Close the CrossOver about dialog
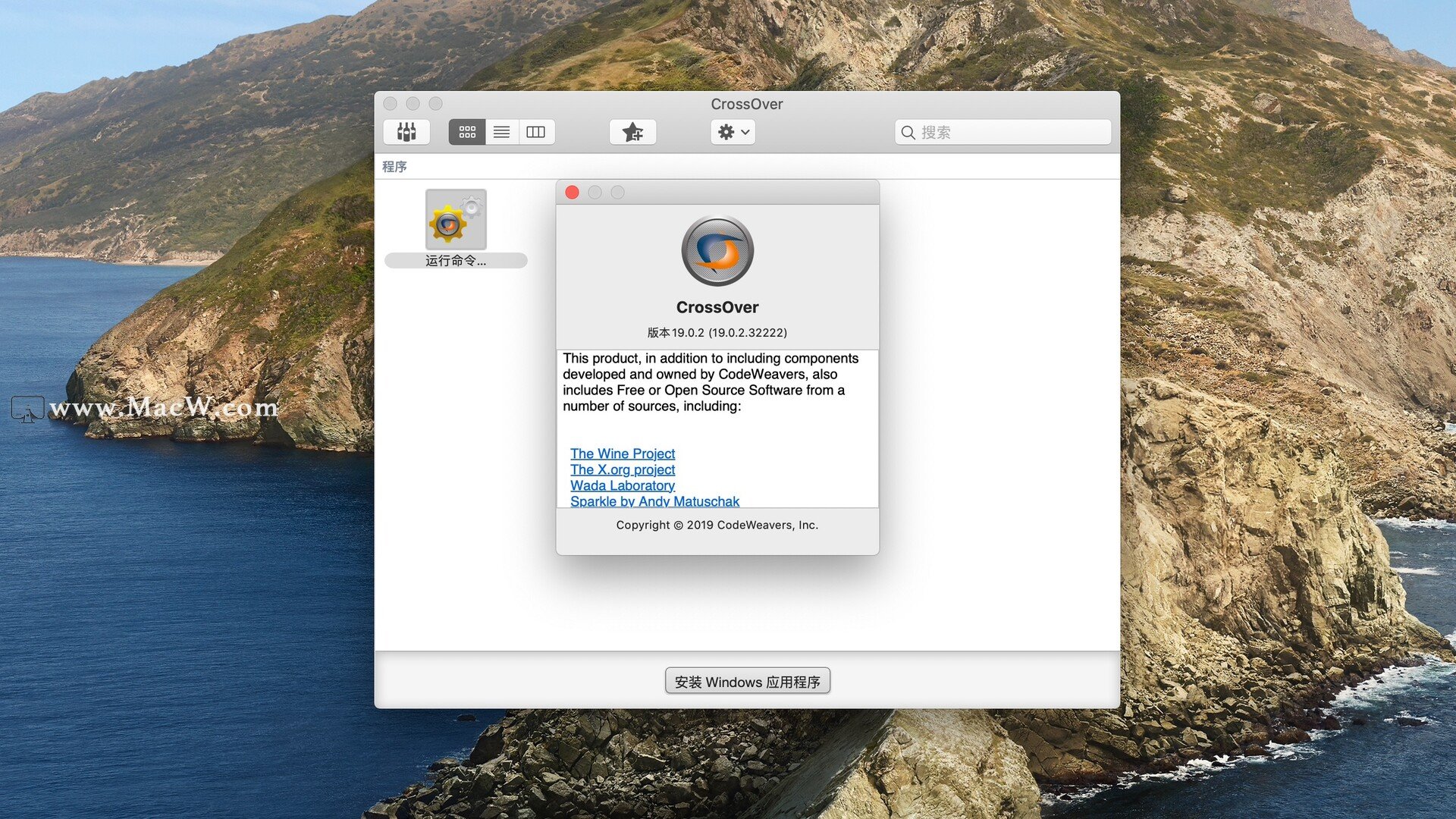1456x819 pixels. pyautogui.click(x=573, y=193)
